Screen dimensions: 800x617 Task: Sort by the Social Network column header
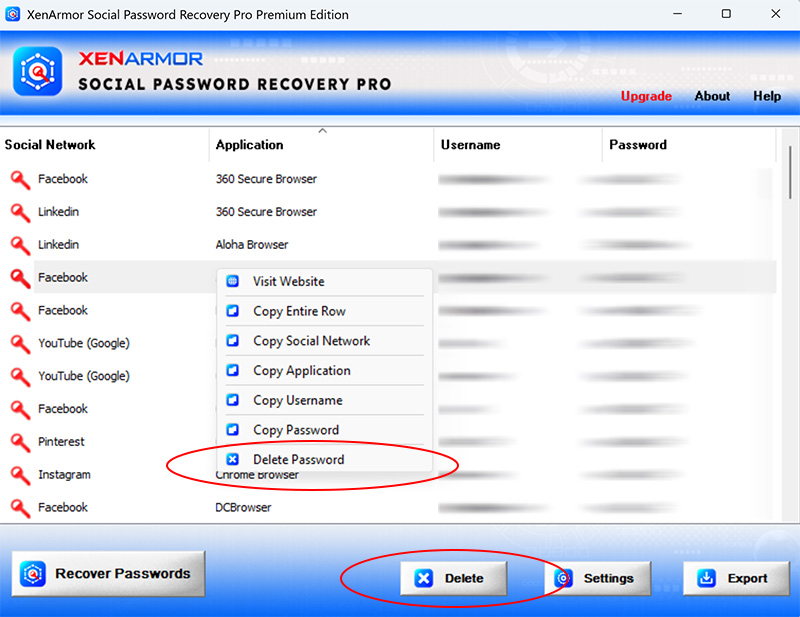(x=105, y=145)
